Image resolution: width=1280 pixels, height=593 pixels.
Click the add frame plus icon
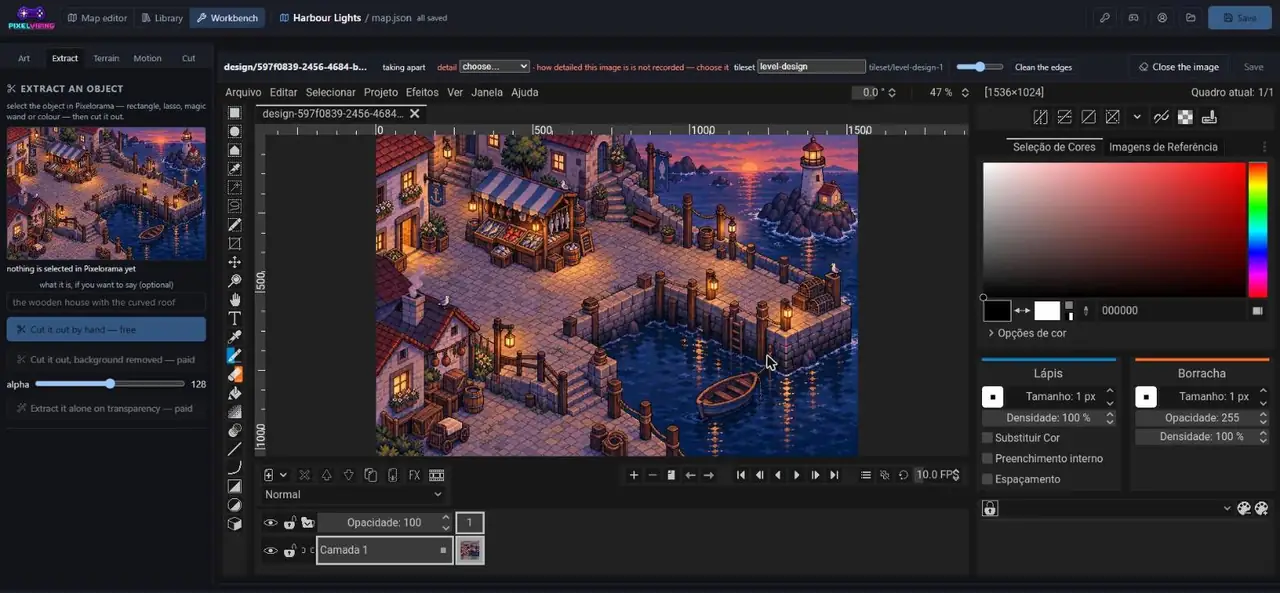(633, 475)
